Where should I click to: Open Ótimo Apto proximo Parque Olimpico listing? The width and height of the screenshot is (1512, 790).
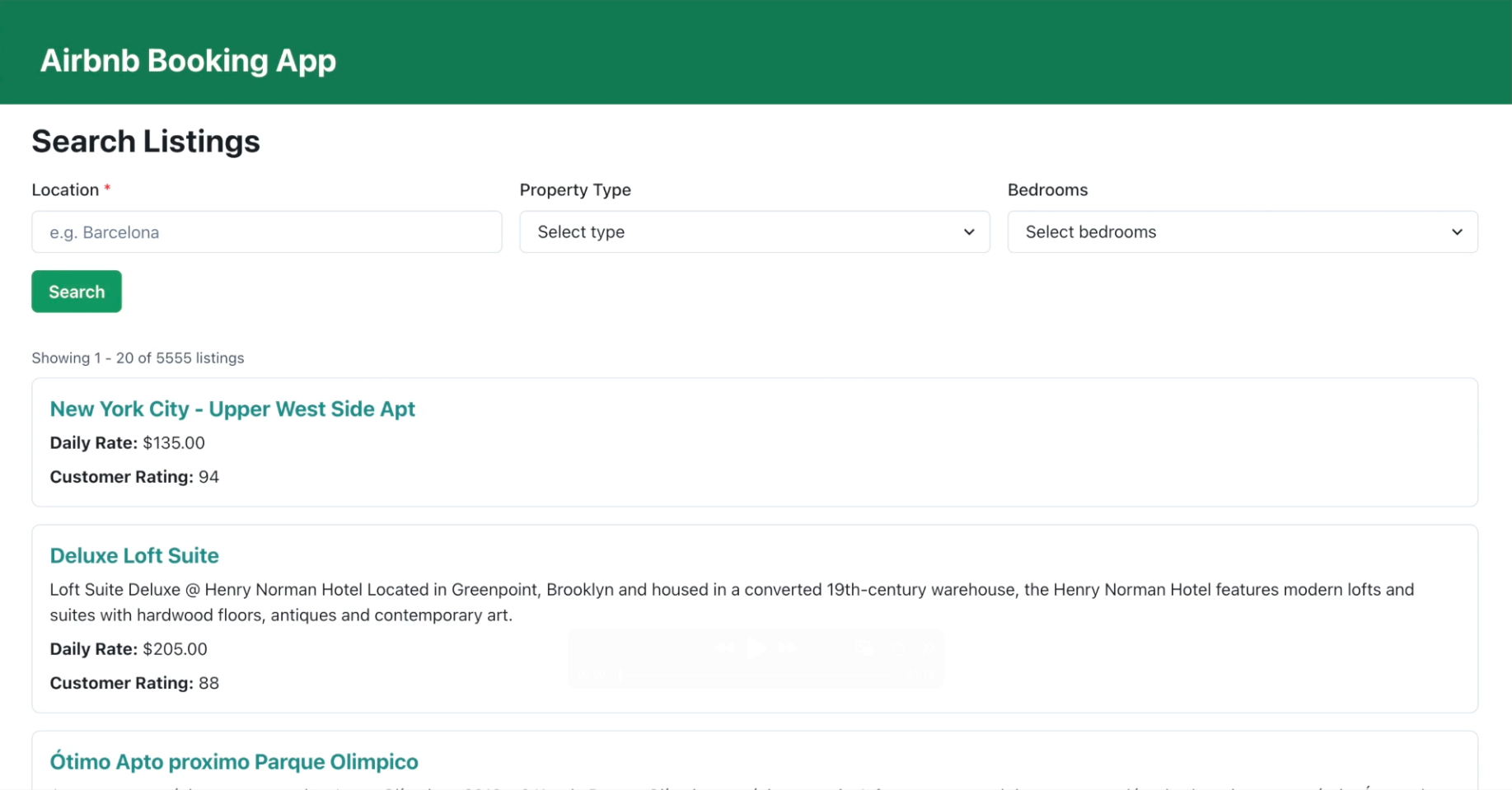[234, 762]
